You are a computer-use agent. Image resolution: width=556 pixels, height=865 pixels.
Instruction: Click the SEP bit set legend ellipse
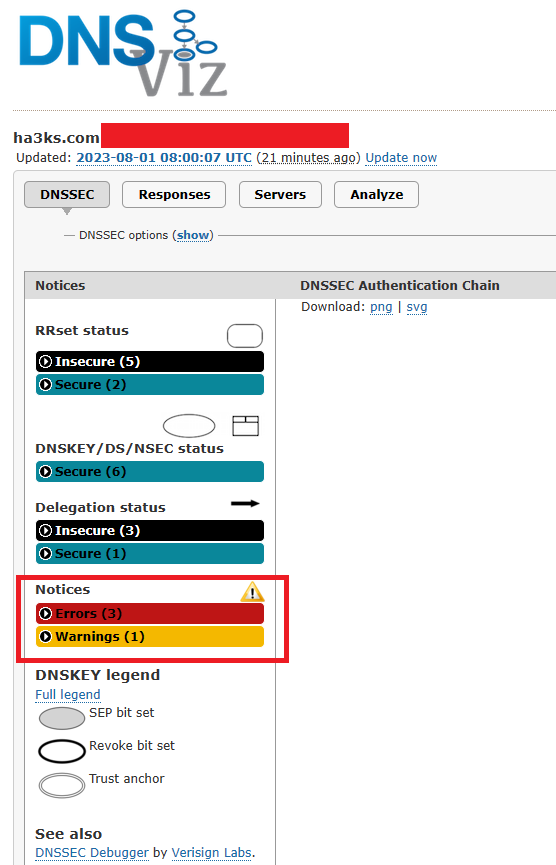[62, 718]
